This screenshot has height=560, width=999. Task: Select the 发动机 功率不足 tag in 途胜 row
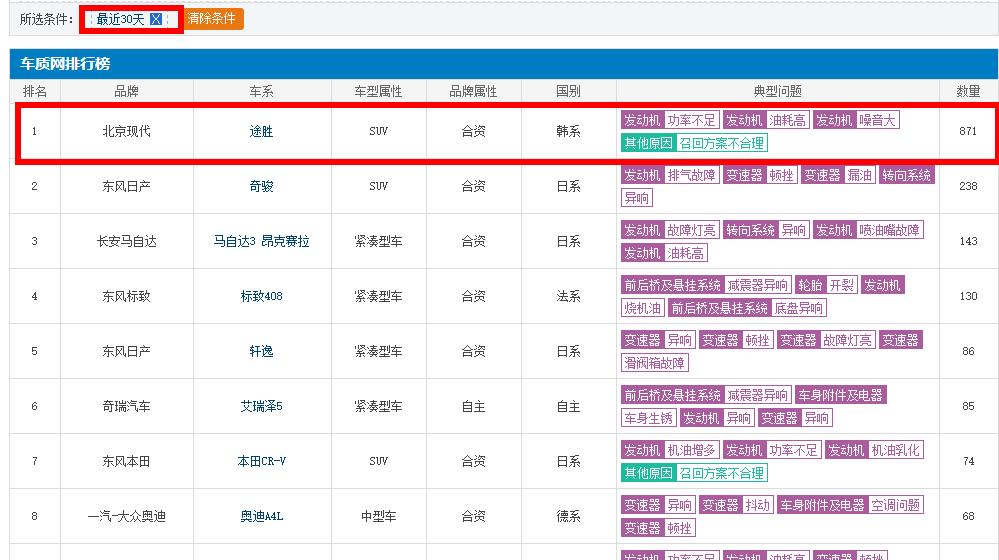[x=670, y=120]
